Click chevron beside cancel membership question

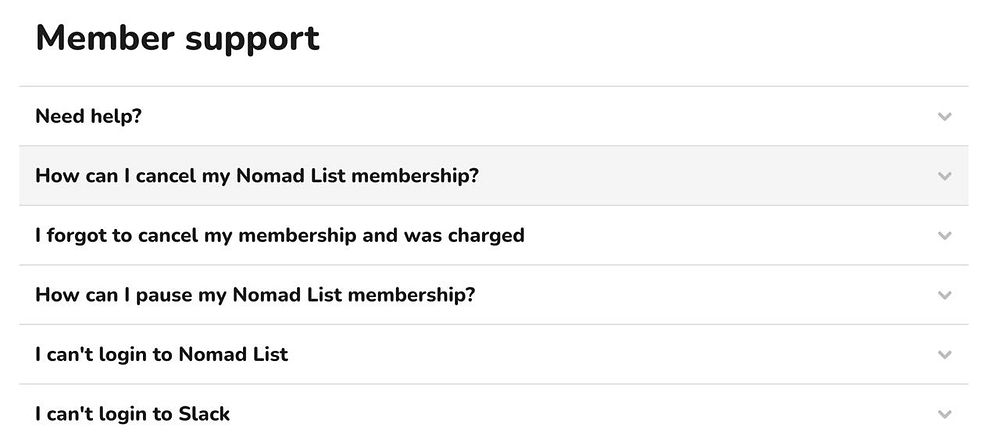[944, 176]
